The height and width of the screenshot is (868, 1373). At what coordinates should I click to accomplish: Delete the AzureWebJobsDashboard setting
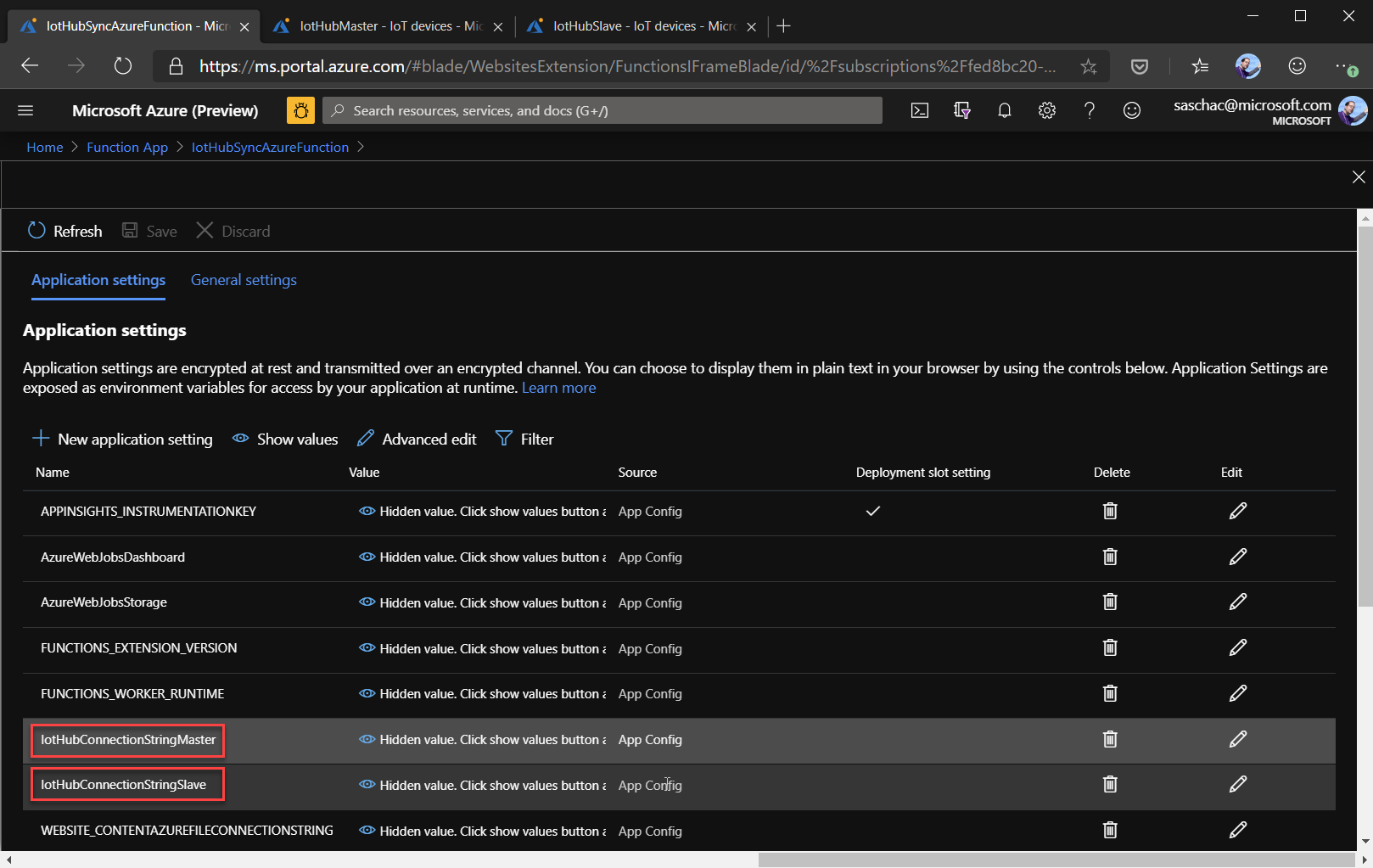tap(1110, 557)
